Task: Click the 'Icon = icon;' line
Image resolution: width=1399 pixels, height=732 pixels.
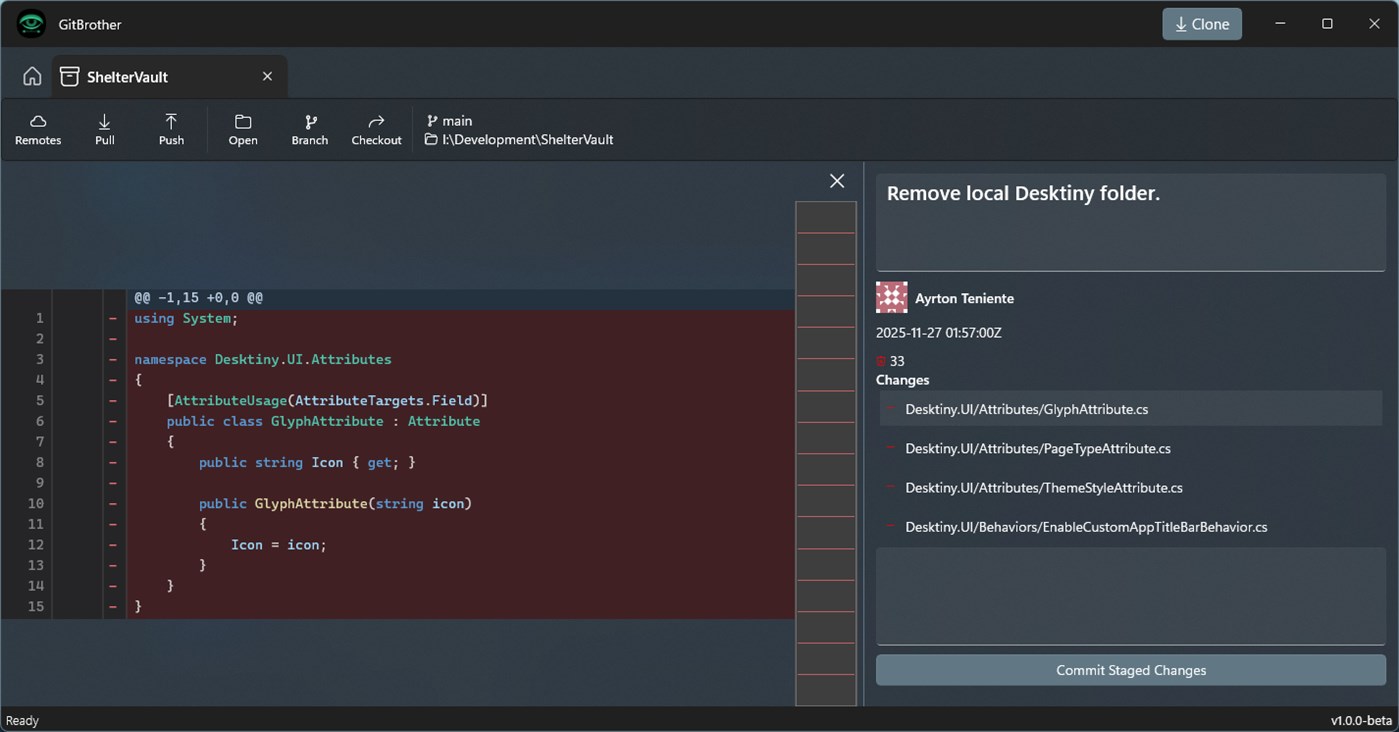Action: tap(279, 544)
